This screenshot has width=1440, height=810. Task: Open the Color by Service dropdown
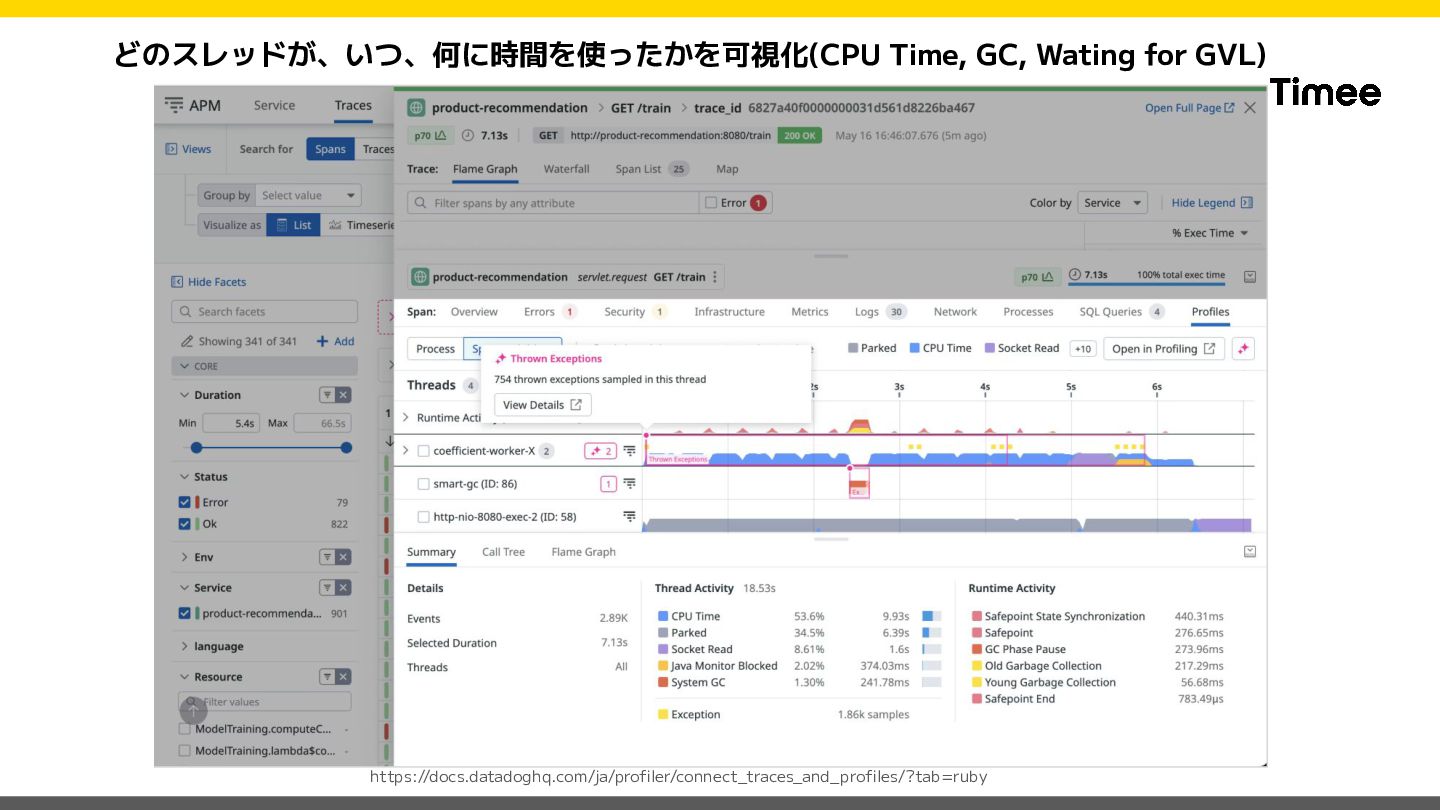(1112, 203)
